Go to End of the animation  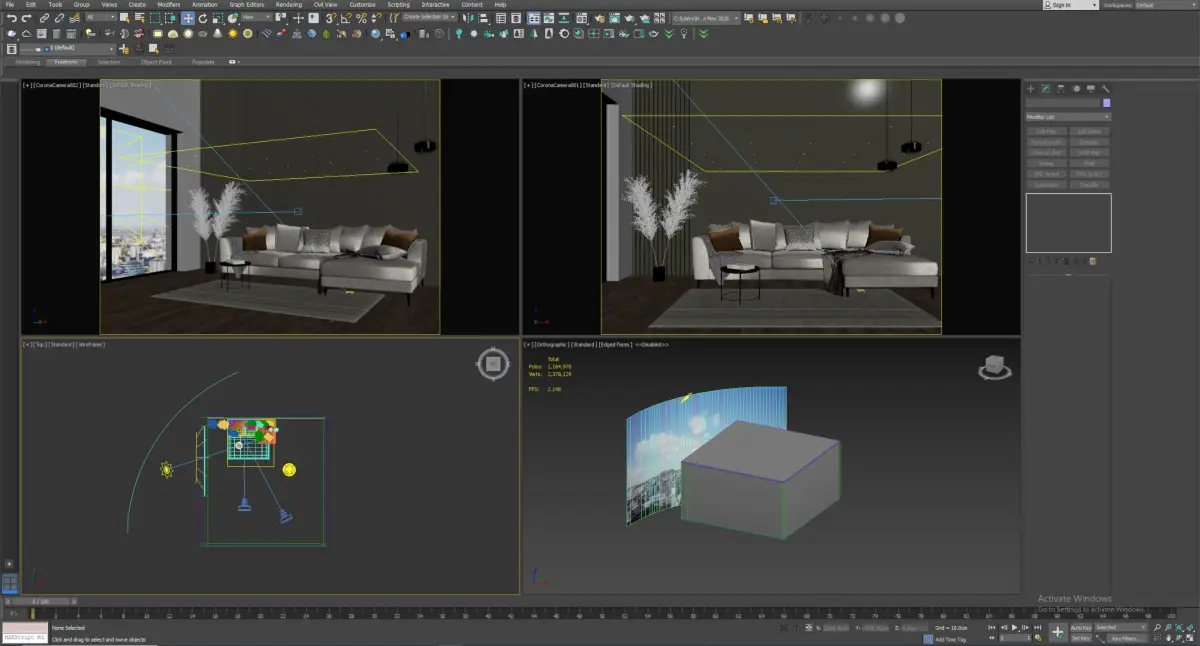coord(1037,627)
